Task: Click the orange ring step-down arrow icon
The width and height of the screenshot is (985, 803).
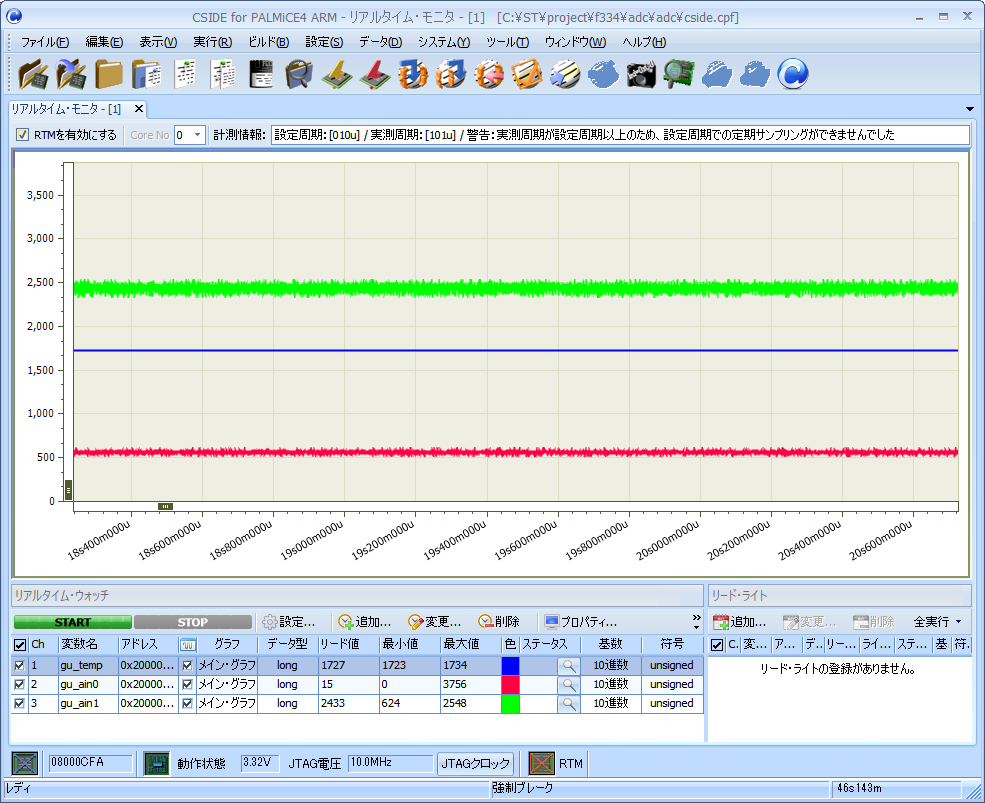Action: (413, 74)
